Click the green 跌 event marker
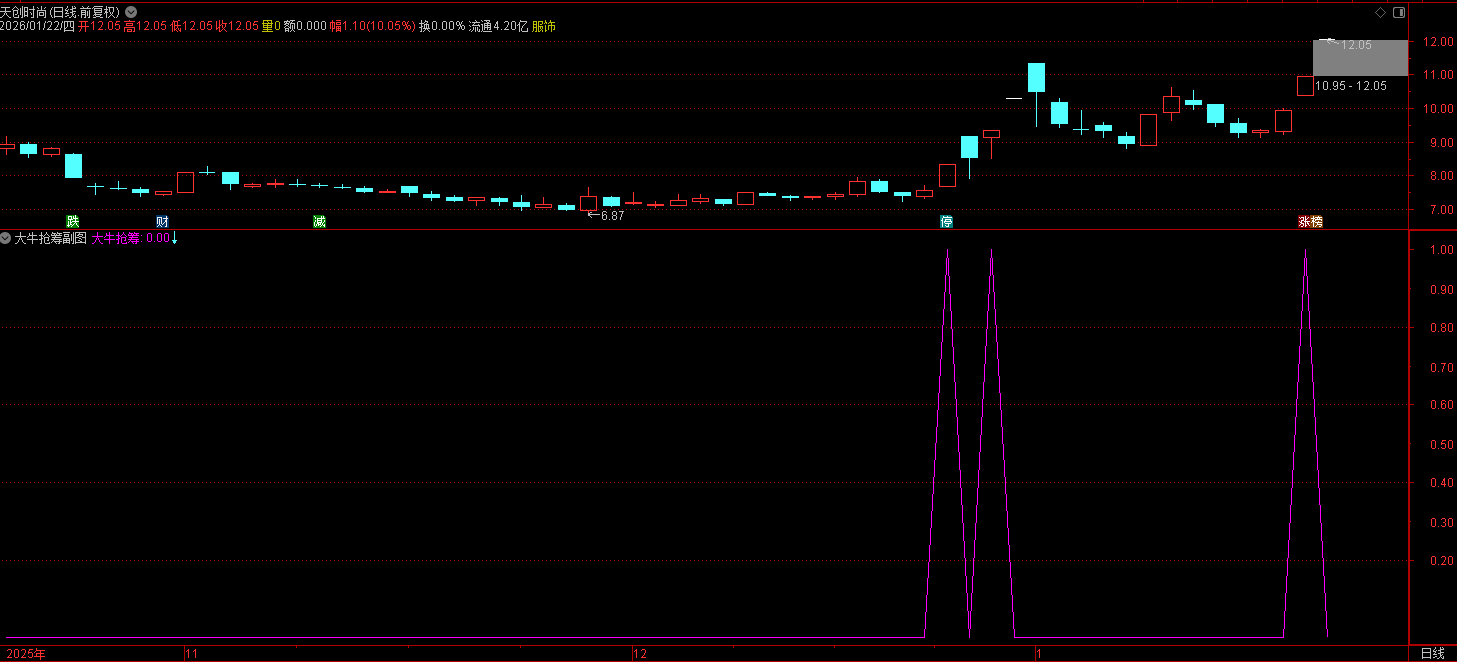Screen dimensions: 1457x662 coord(72,221)
